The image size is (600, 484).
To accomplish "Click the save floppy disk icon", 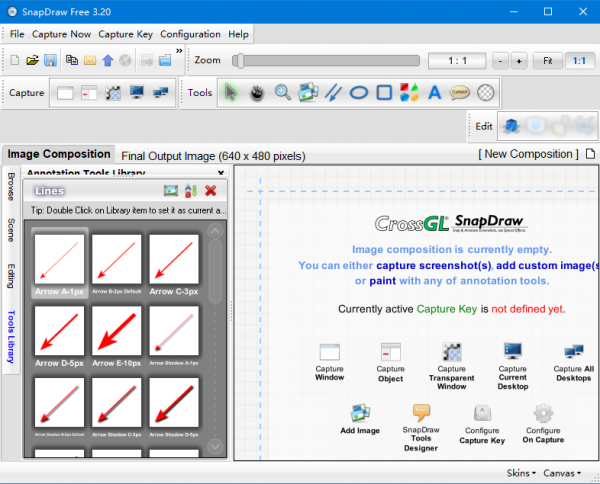I will tap(50, 61).
